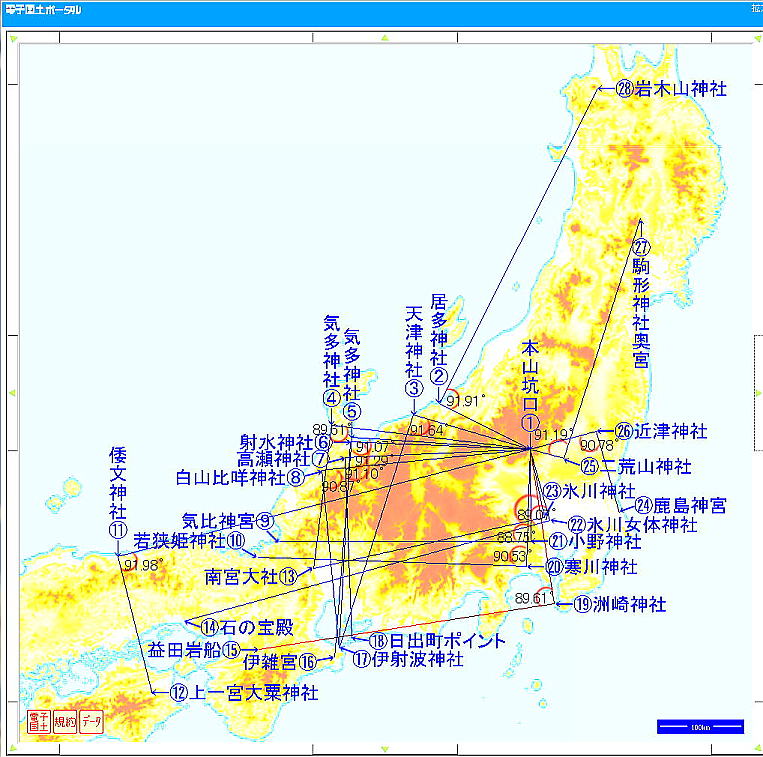Open the データ info button
Viewport: 763px width, 757px height.
coord(90,723)
